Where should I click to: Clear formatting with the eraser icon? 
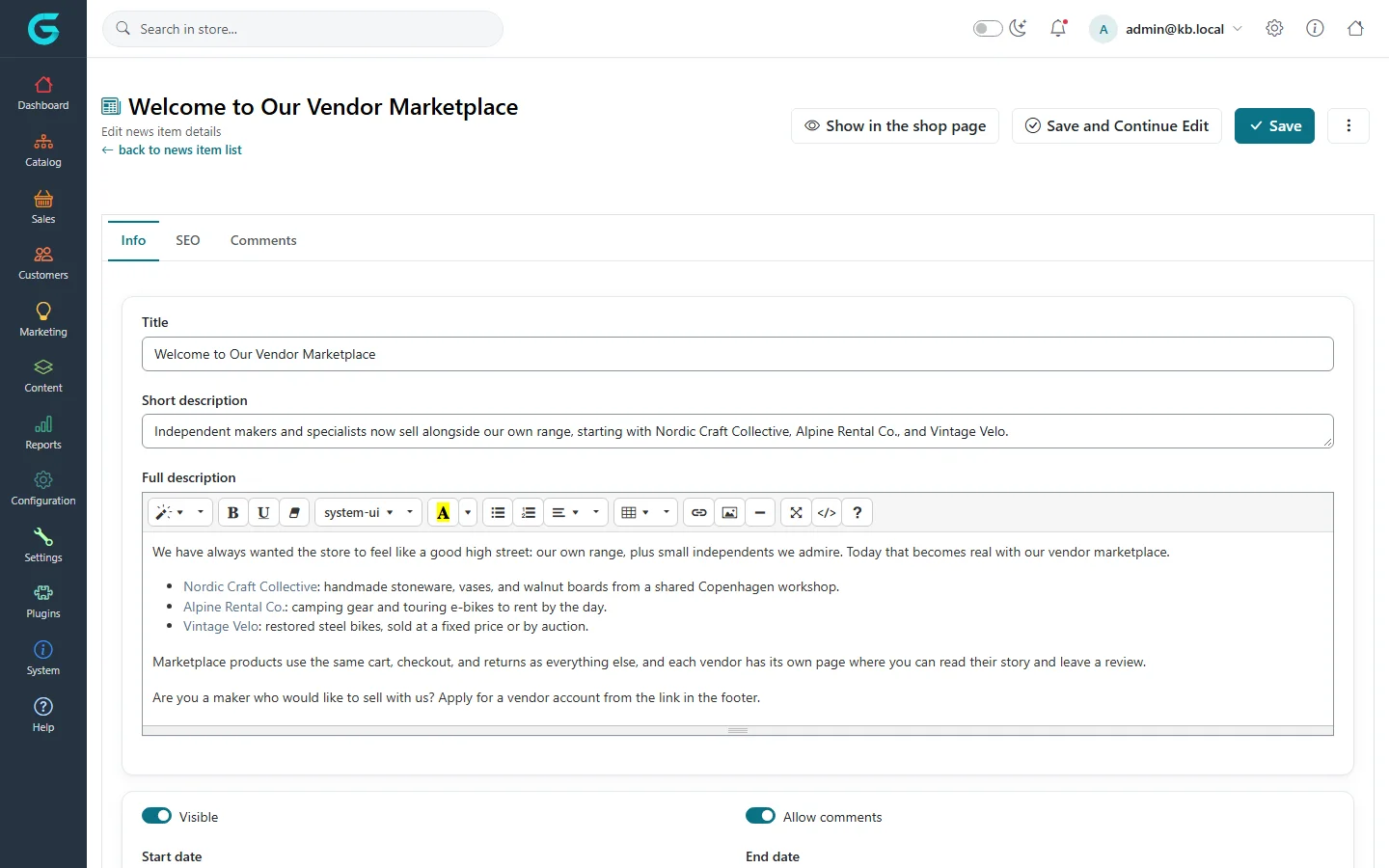pos(294,513)
